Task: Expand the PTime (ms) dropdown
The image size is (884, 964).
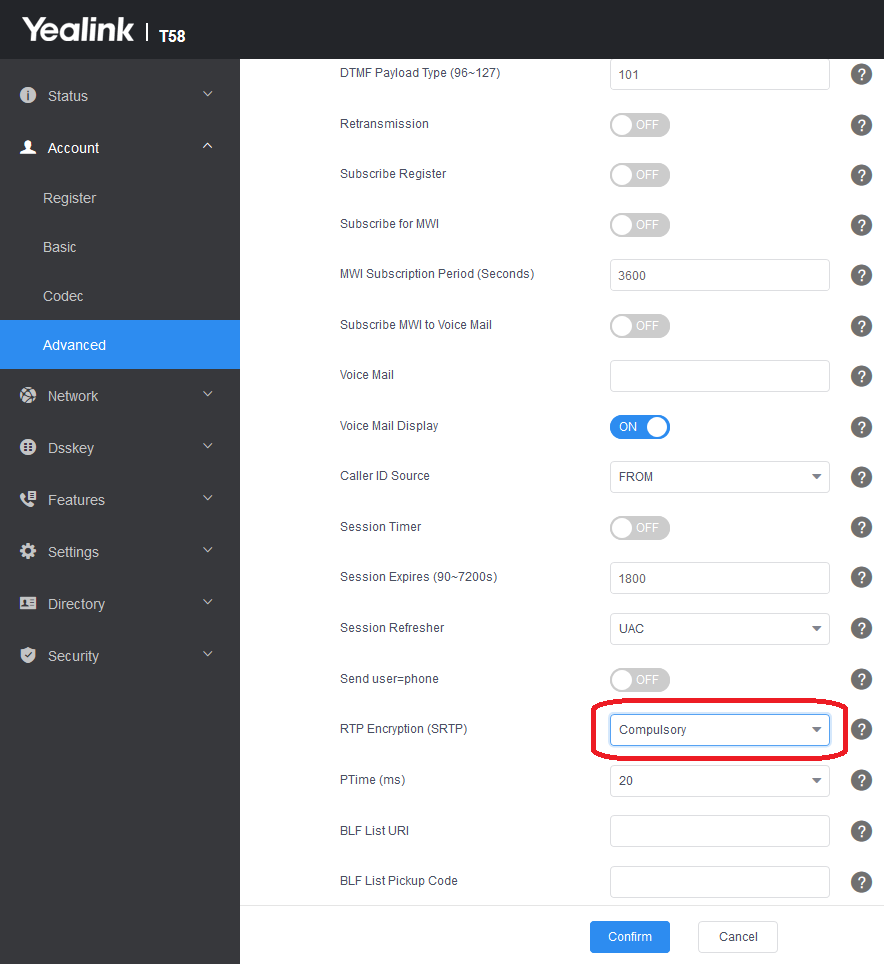Action: coord(719,781)
